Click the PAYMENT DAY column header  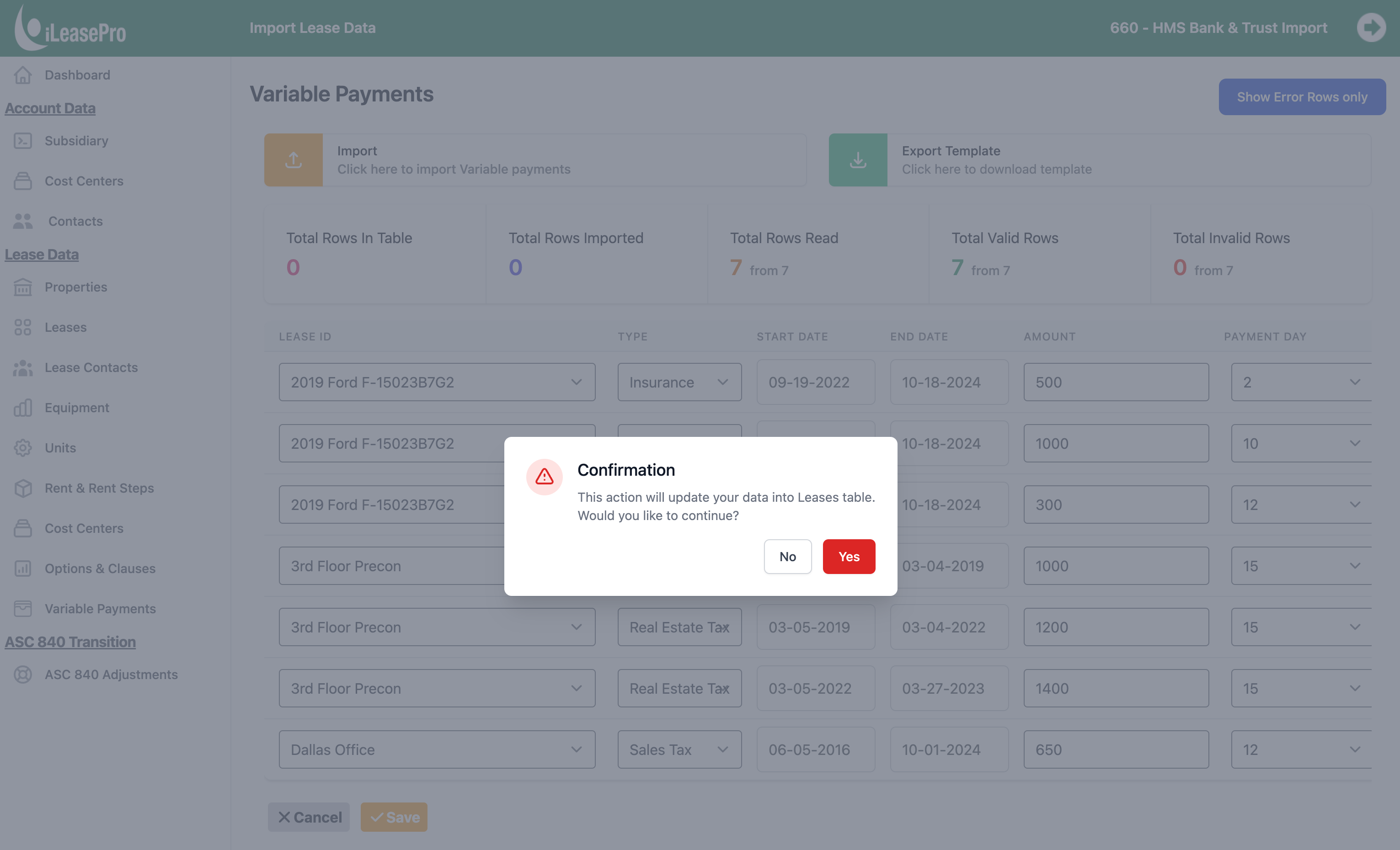coord(1265,337)
